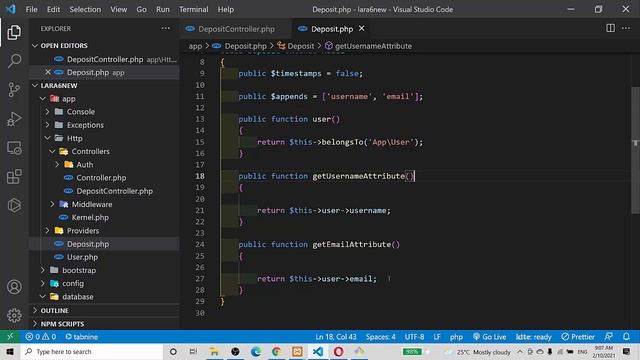
Task: Click the feedback icon in status bar
Action: (x=609, y=337)
